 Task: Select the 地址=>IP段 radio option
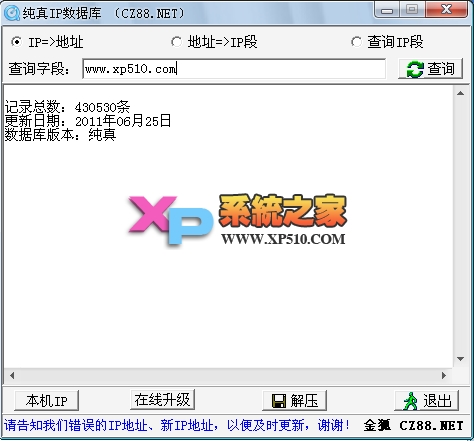(x=176, y=42)
